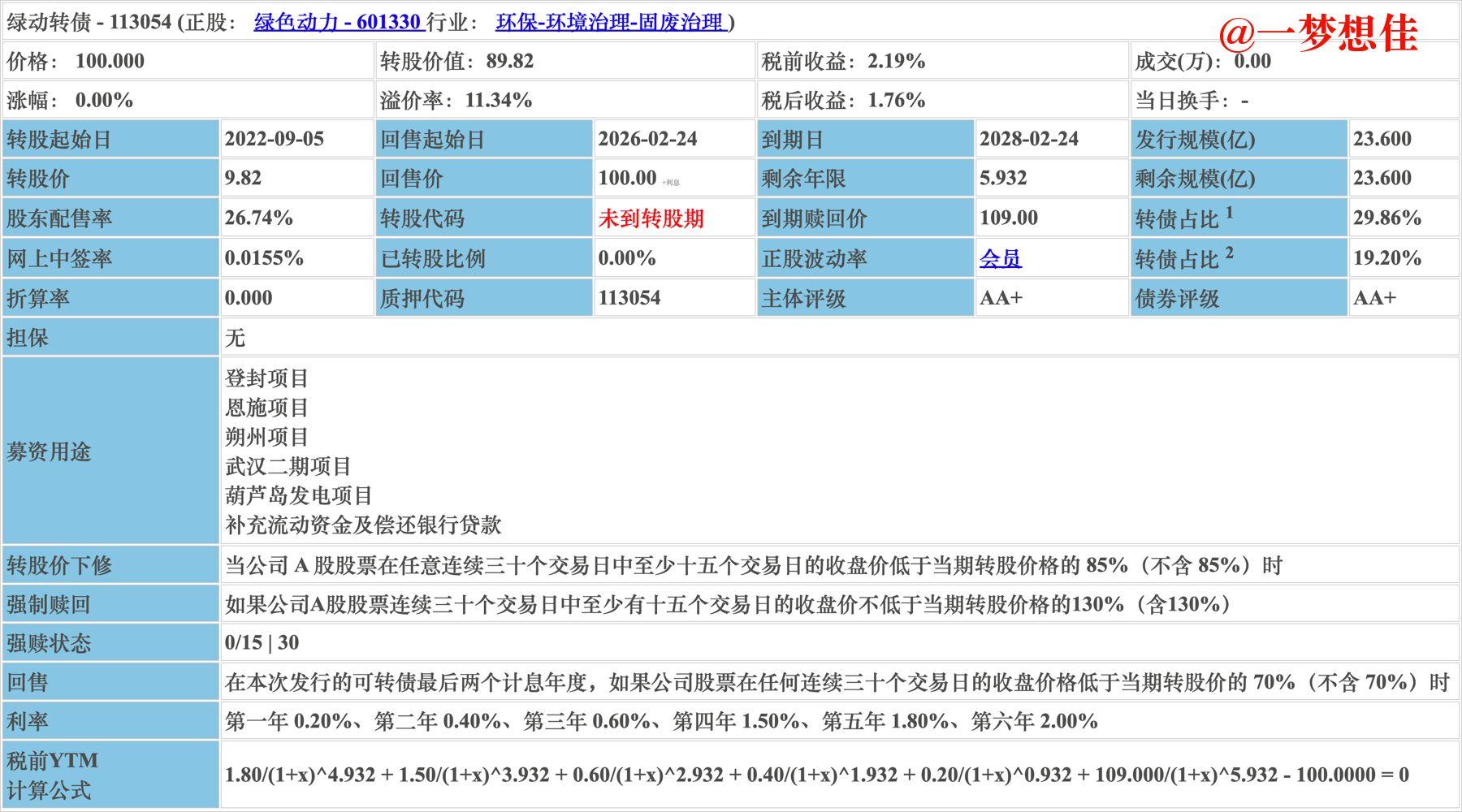Open the 绿色动力 - 601330 stock link
The image size is (1462, 812).
(338, 22)
